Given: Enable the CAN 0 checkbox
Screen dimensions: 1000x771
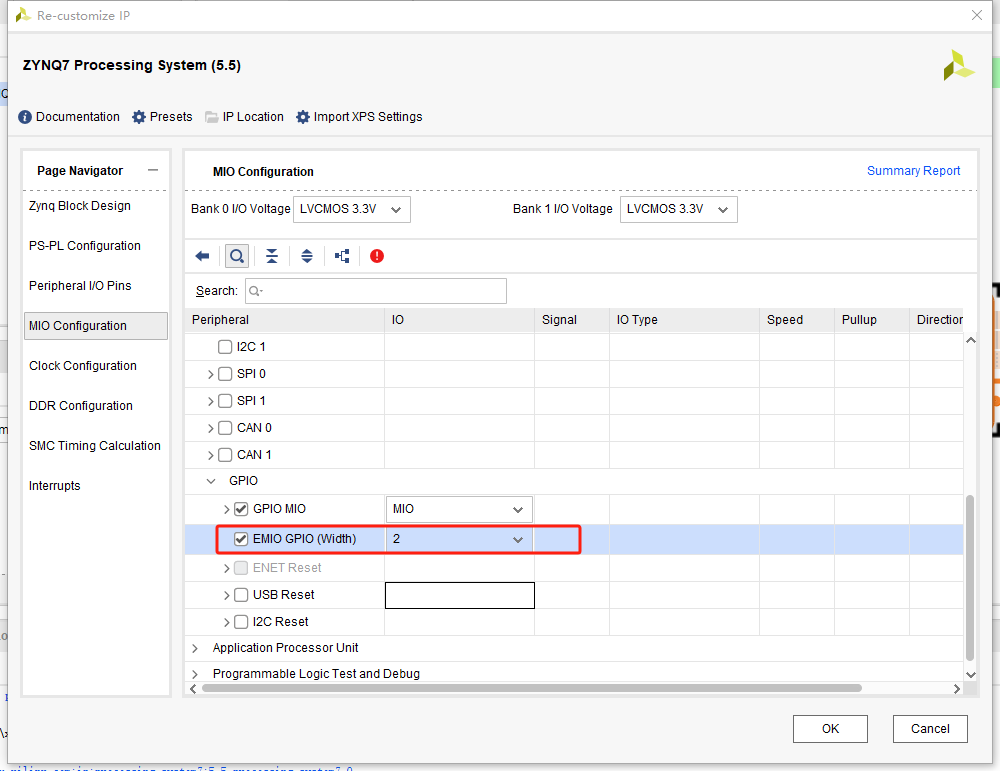Looking at the screenshot, I should pyautogui.click(x=224, y=428).
